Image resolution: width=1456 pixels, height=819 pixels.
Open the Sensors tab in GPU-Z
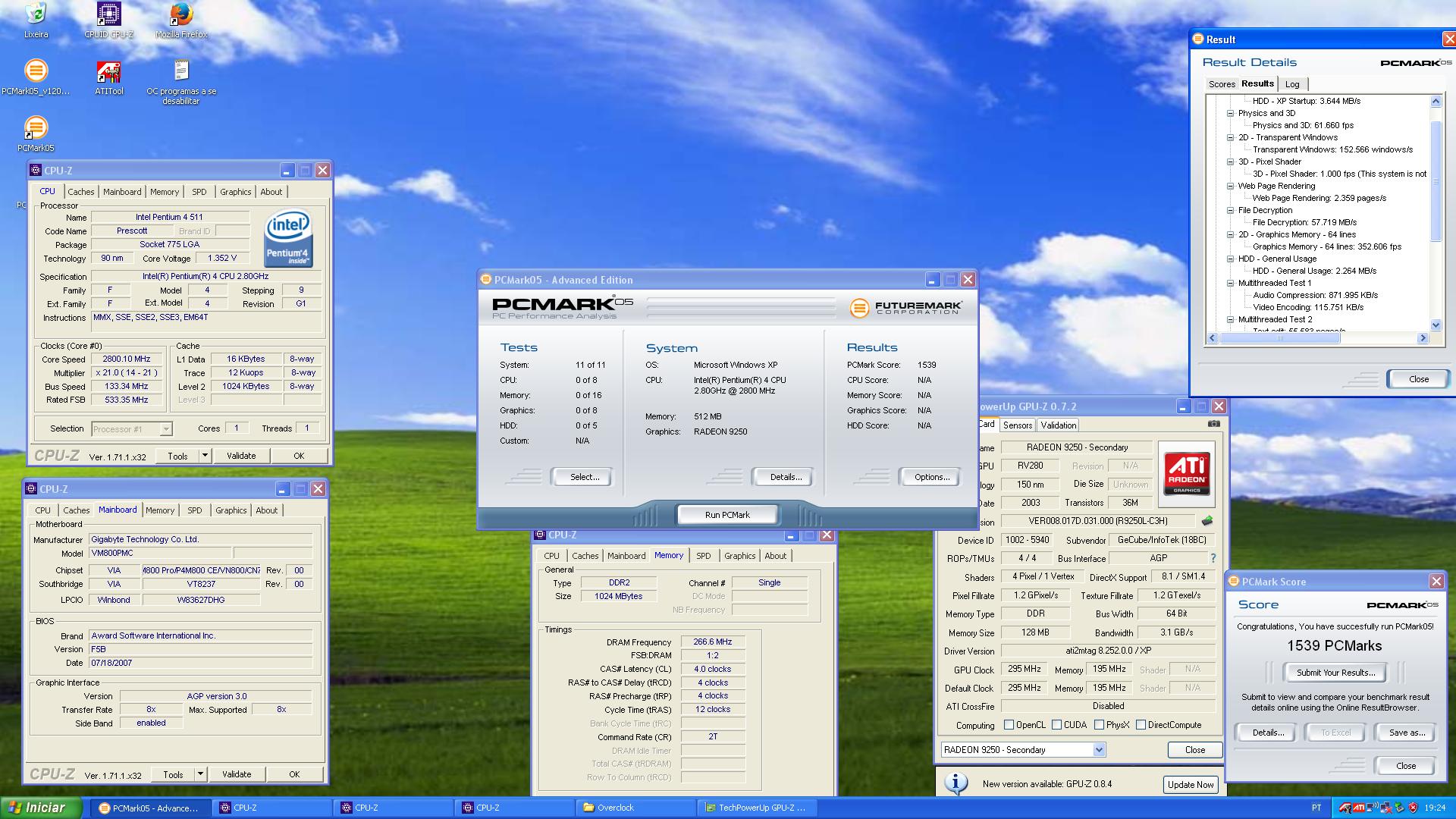1017,425
